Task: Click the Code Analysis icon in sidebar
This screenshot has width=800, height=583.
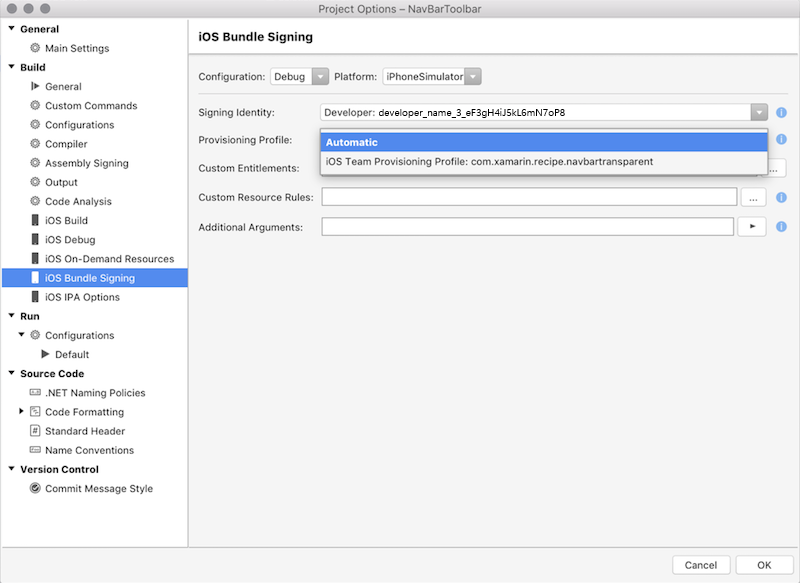Action: [33, 201]
